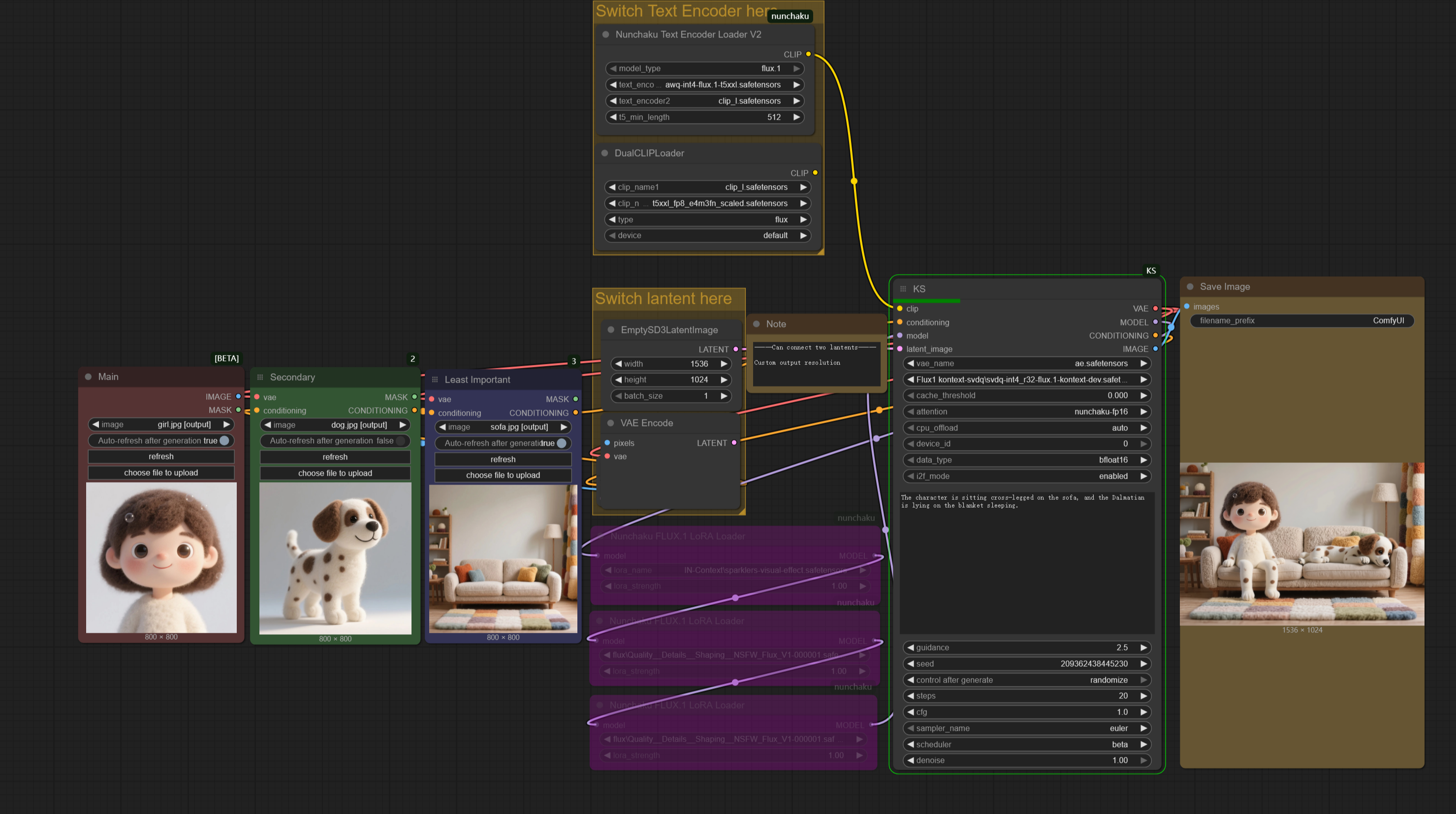Click the Switch lantent here group title

pos(663,298)
